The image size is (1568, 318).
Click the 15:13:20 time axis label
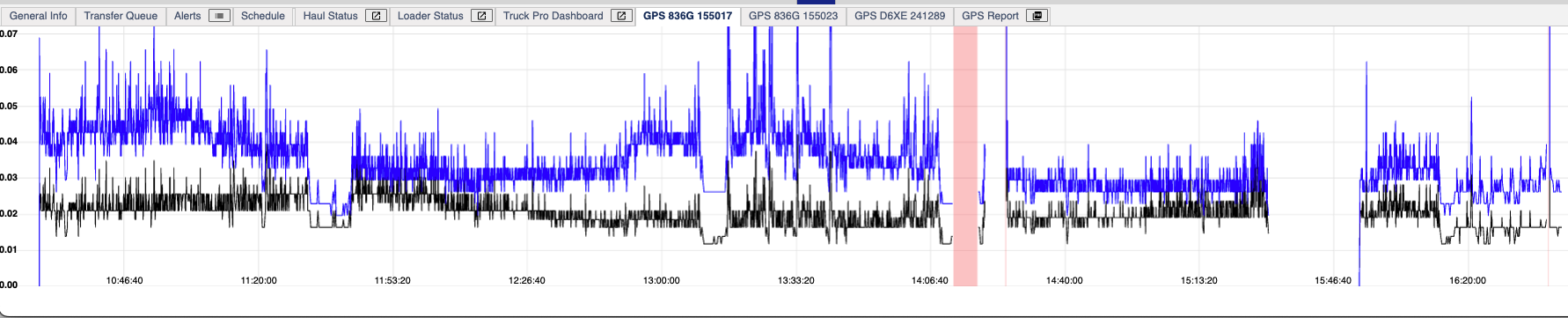[1199, 280]
